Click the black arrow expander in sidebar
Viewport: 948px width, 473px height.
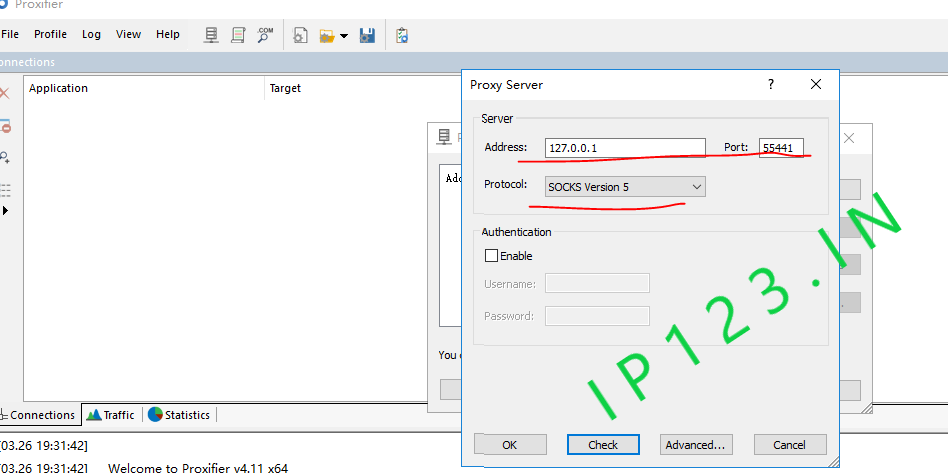click(5, 210)
